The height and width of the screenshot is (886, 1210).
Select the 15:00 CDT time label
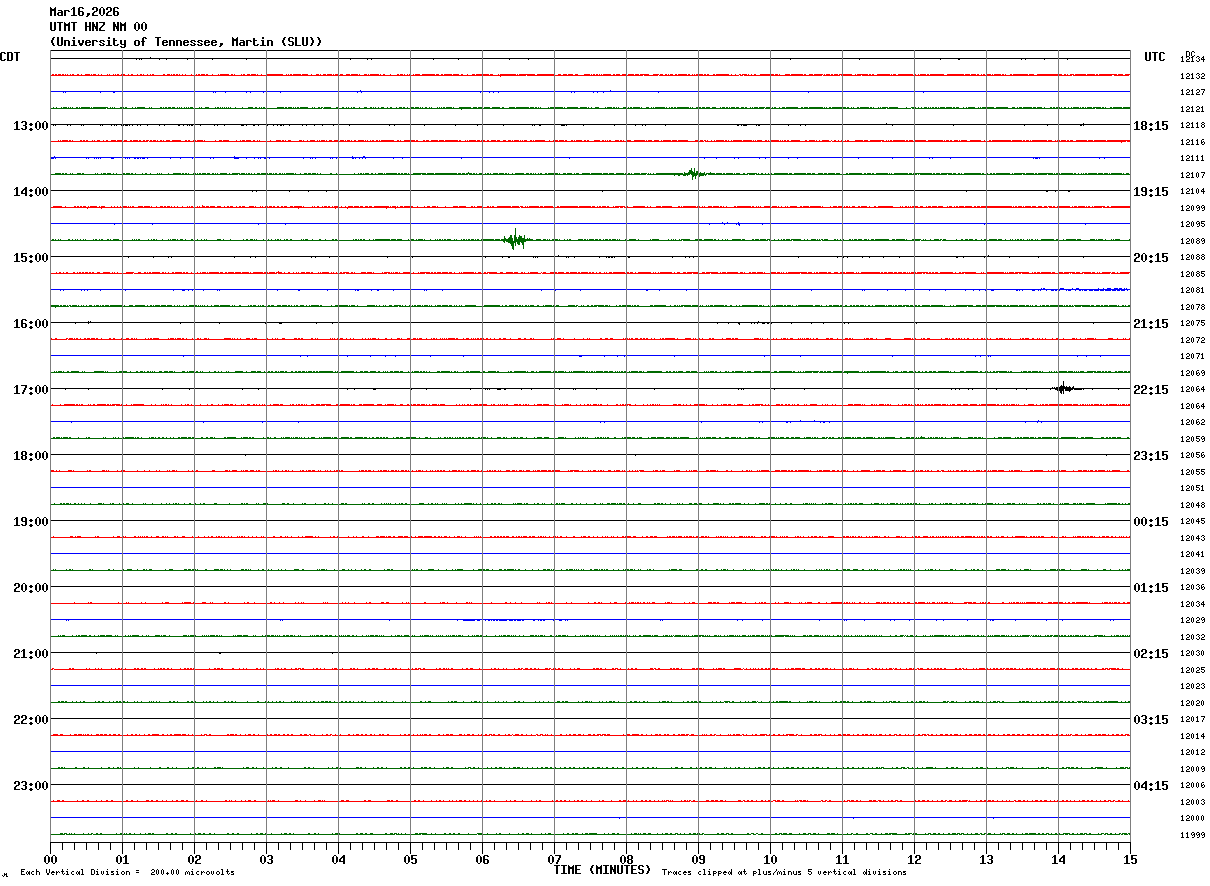click(x=30, y=257)
